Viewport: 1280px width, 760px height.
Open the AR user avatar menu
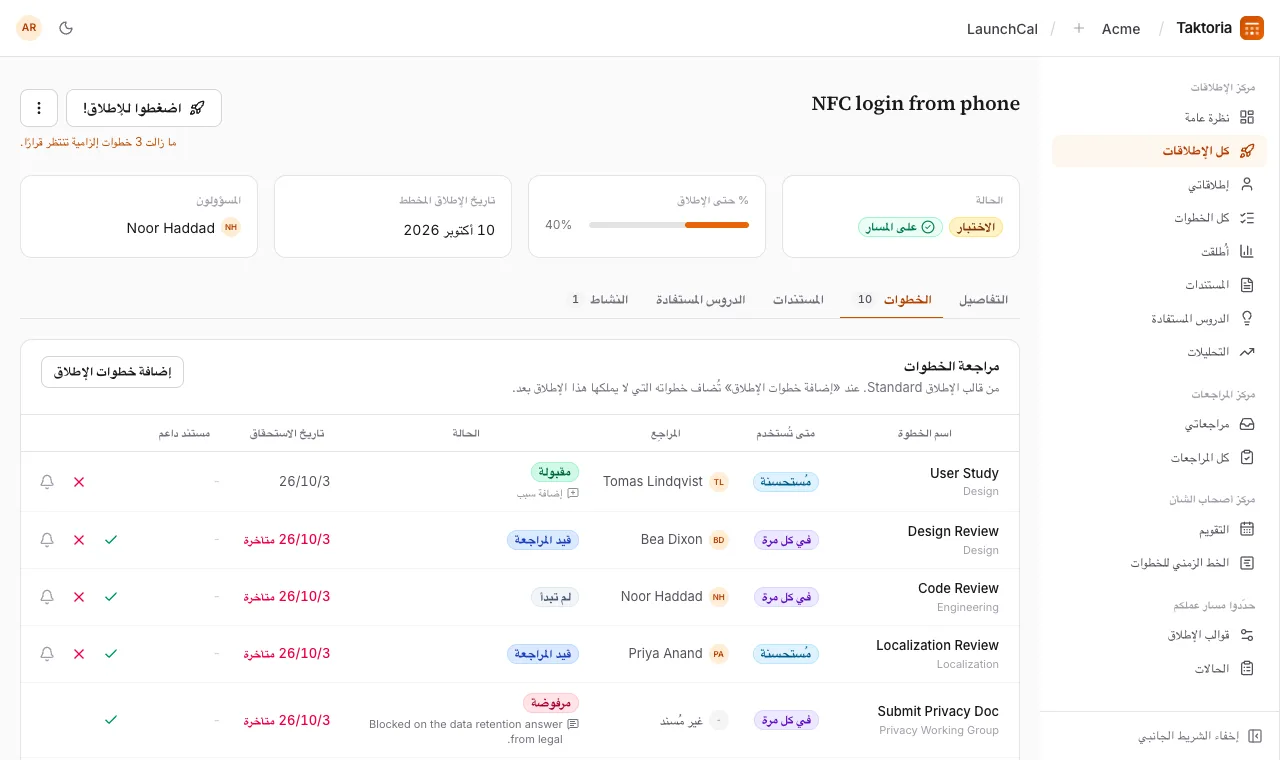(x=29, y=28)
